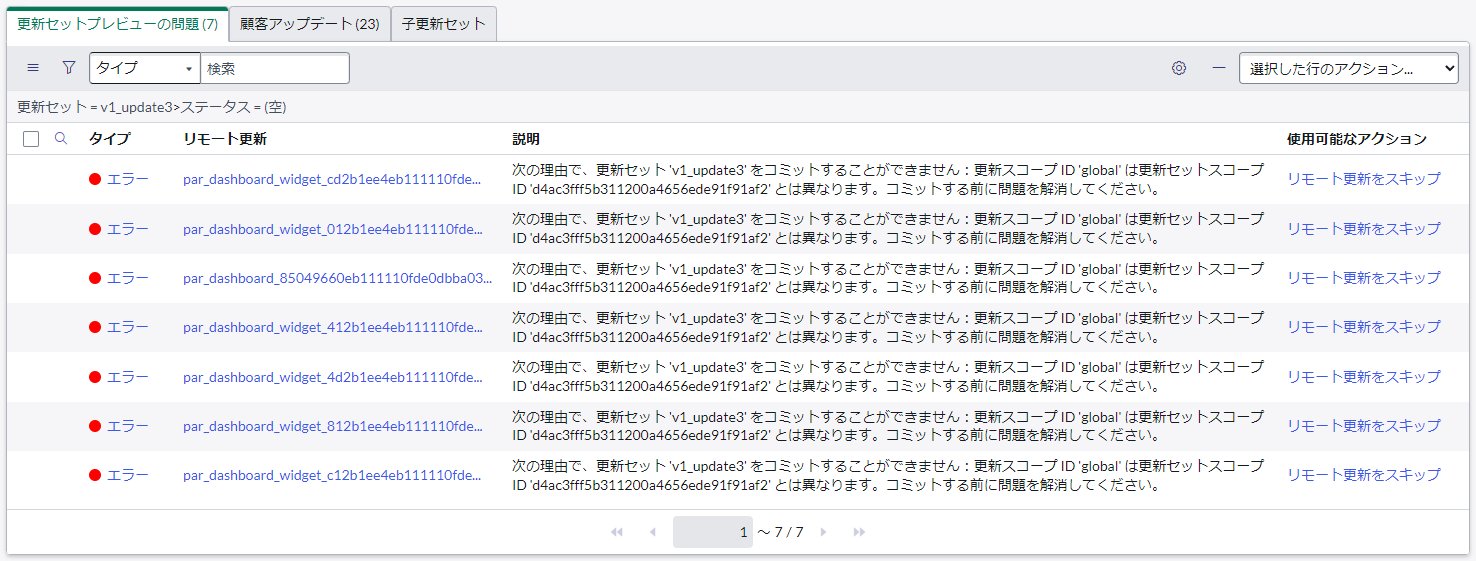
Task: Open the タイプ search field dropdown
Action: [145, 68]
